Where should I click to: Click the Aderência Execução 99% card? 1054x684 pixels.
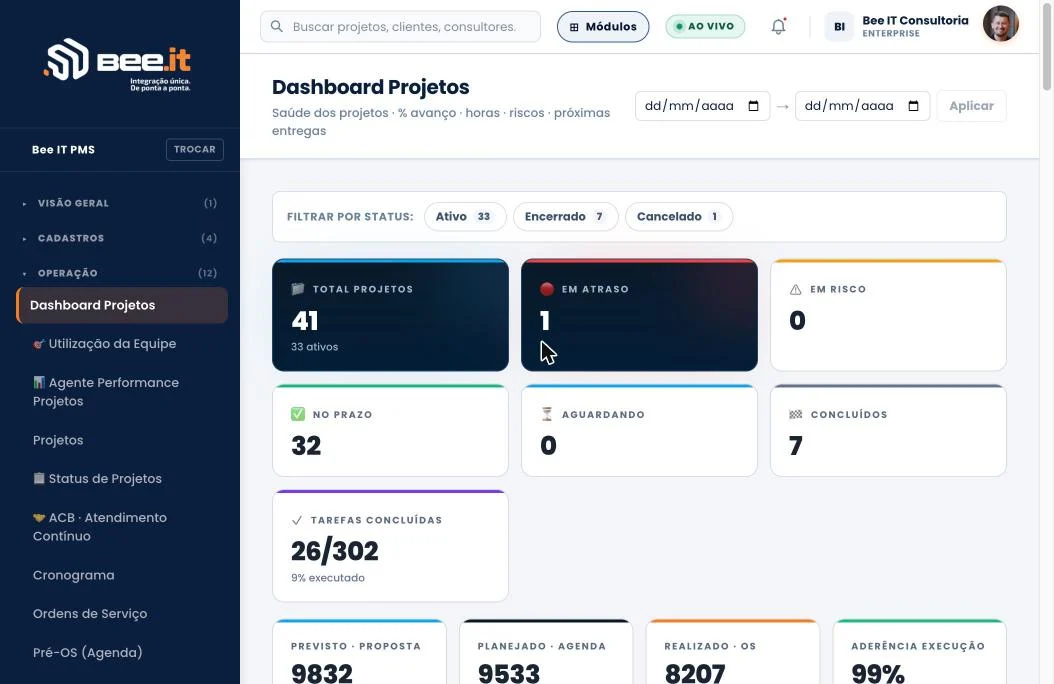pos(920,652)
